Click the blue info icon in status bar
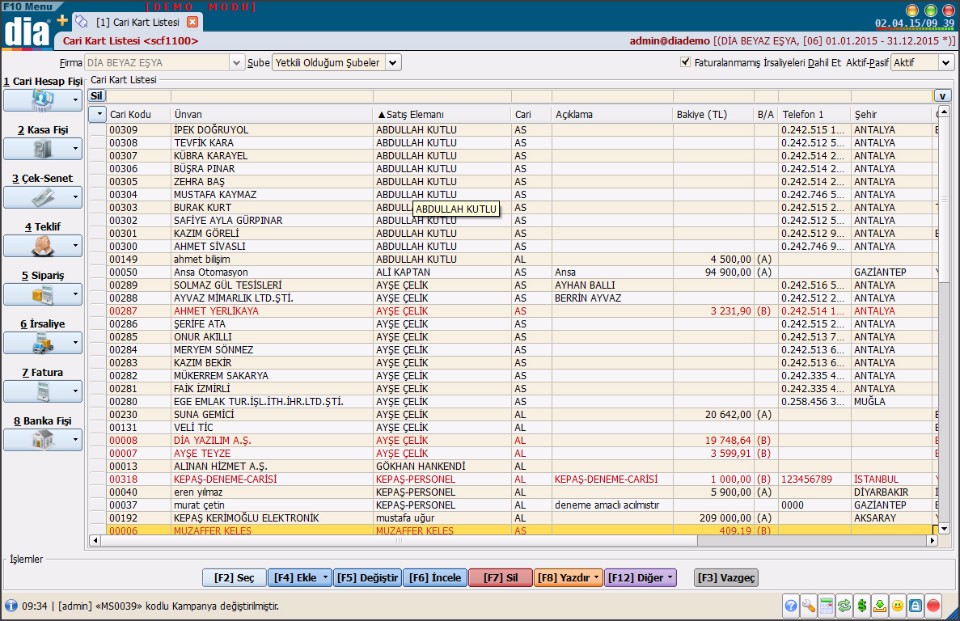The width and height of the screenshot is (960, 621). [x=11, y=606]
